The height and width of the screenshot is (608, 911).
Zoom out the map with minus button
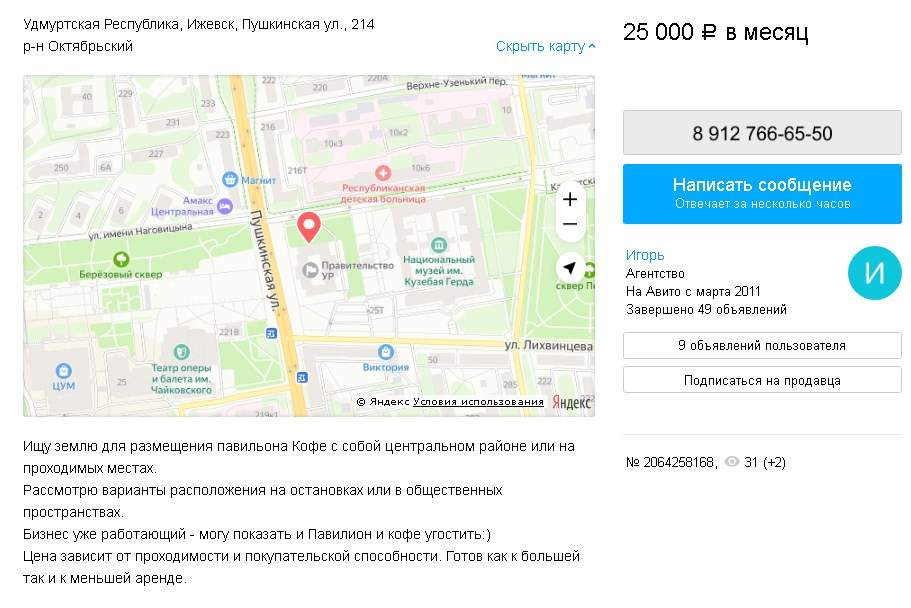coord(570,224)
